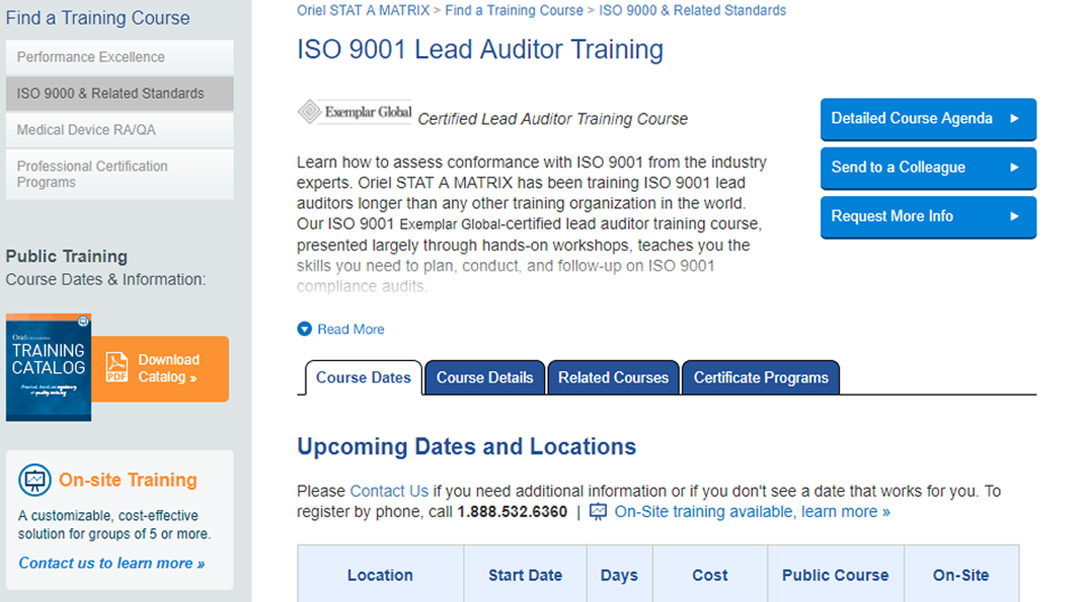The image size is (1073, 602).
Task: Click the arrow on Detailed Course Agenda
Action: point(1014,118)
